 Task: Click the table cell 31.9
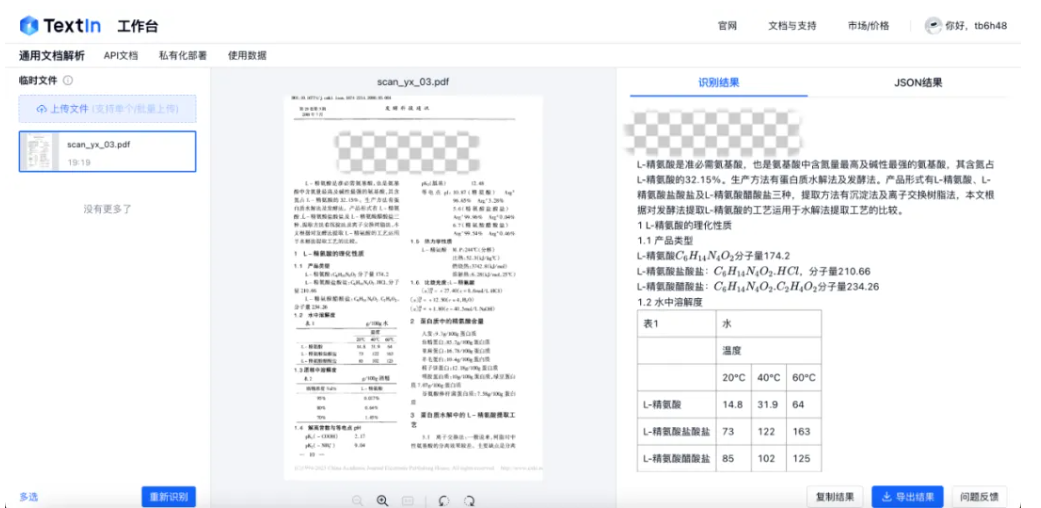pos(769,404)
